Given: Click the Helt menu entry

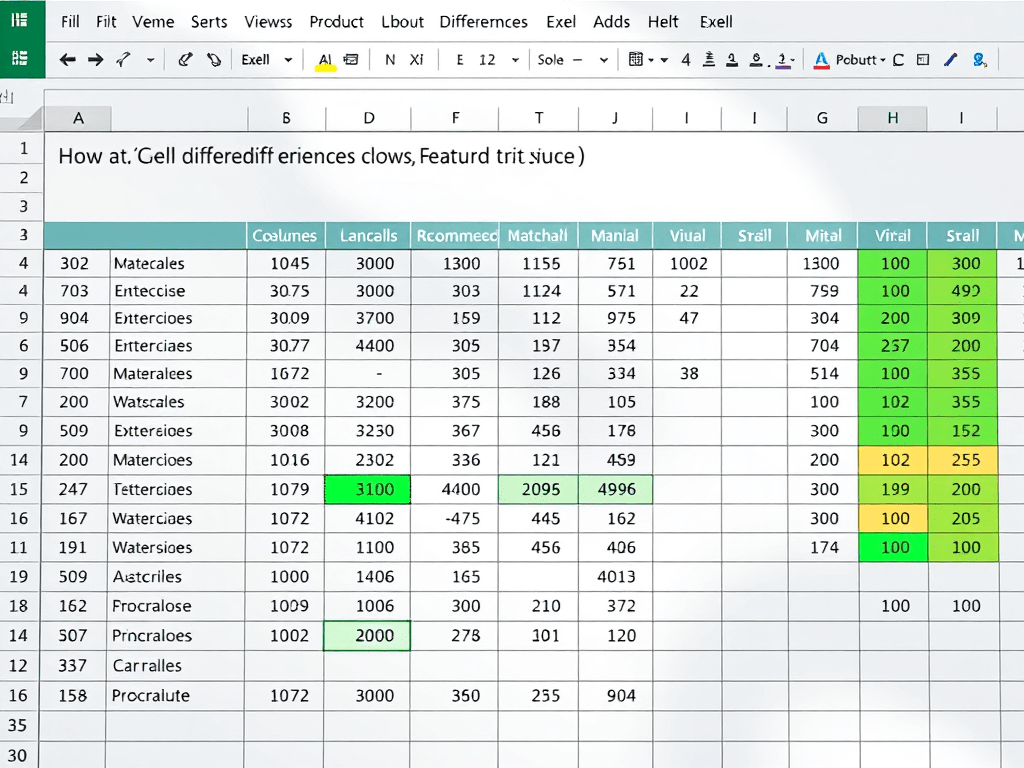Looking at the screenshot, I should coord(663,21).
